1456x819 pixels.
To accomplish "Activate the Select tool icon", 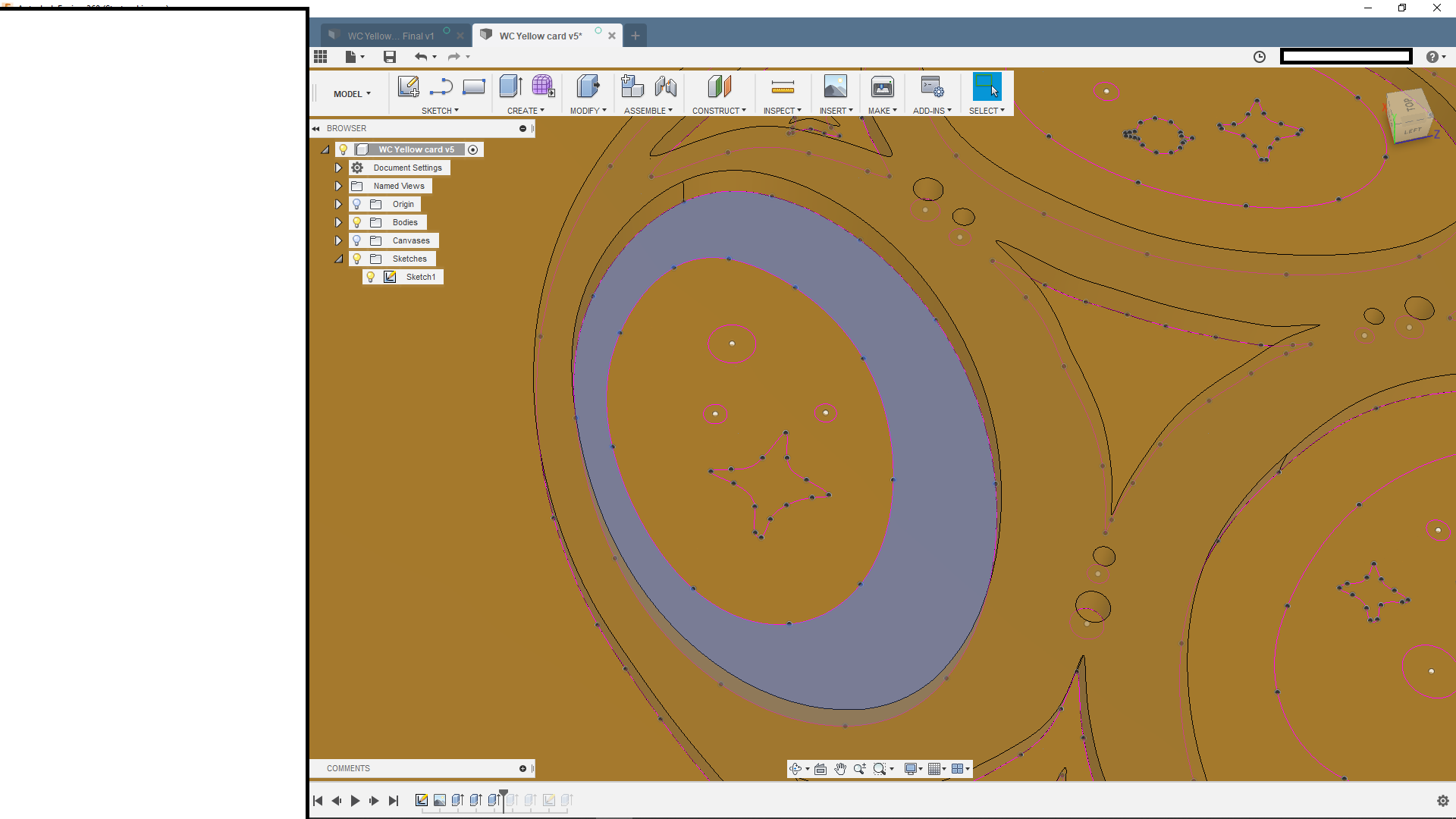I will [x=987, y=86].
